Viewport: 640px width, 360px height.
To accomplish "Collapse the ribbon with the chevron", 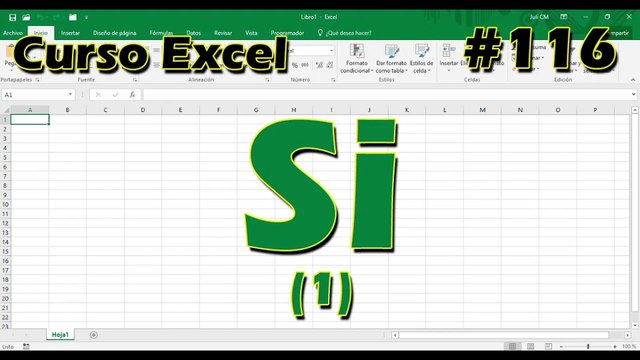I will coord(633,80).
